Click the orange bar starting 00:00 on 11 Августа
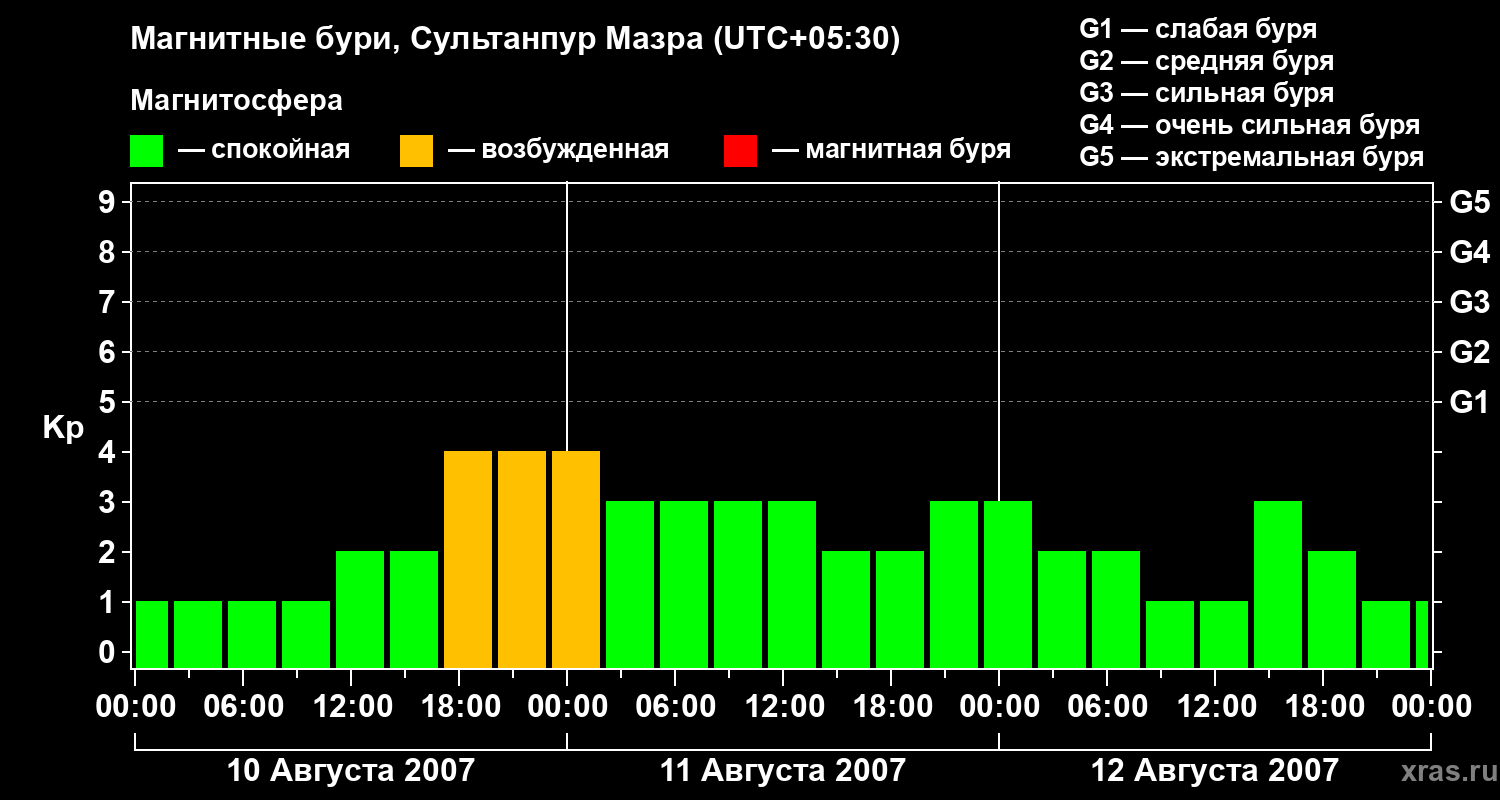Image resolution: width=1500 pixels, height=800 pixels. click(576, 559)
